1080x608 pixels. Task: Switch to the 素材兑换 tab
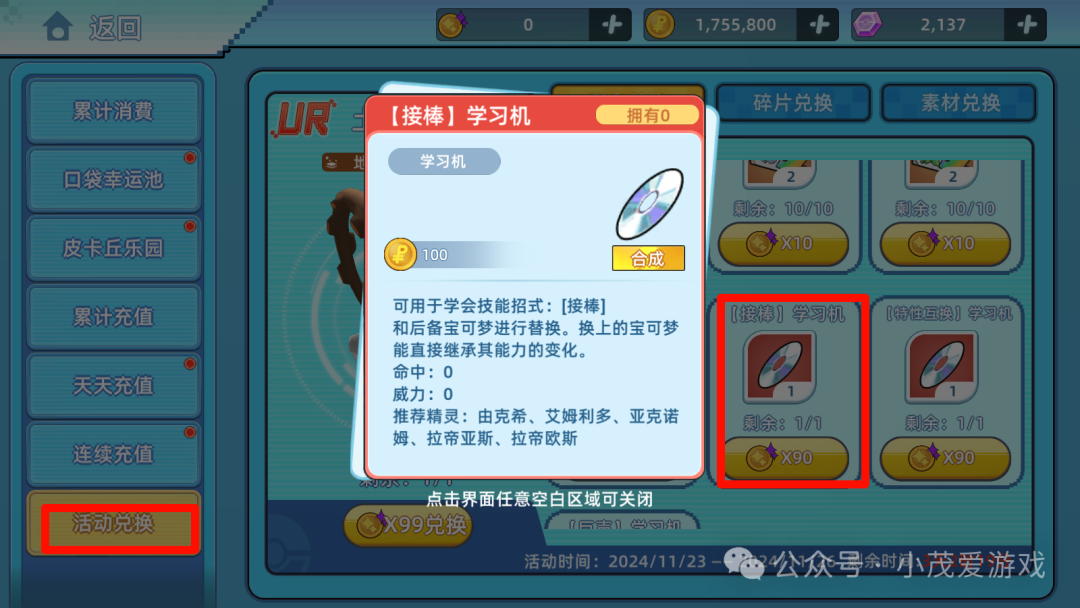(x=959, y=103)
